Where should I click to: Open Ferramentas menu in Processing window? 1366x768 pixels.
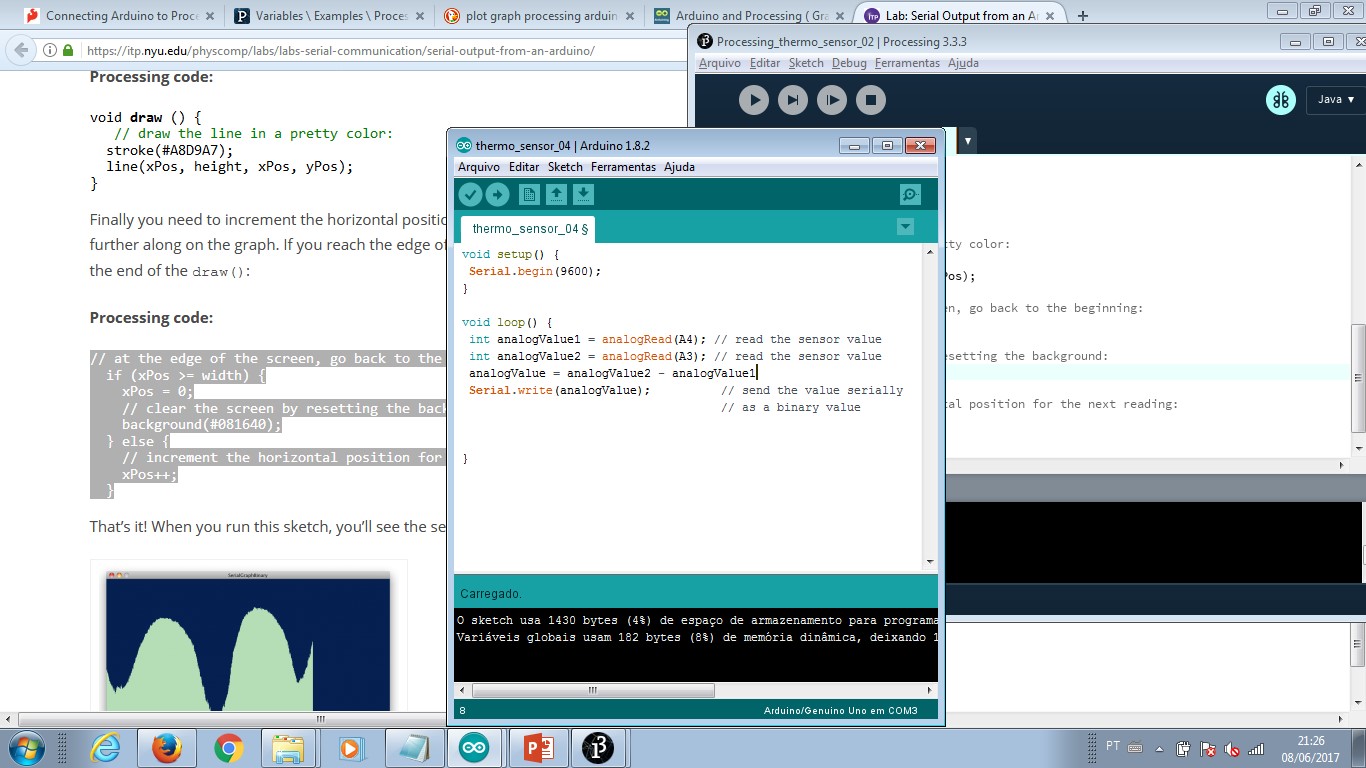(x=907, y=63)
